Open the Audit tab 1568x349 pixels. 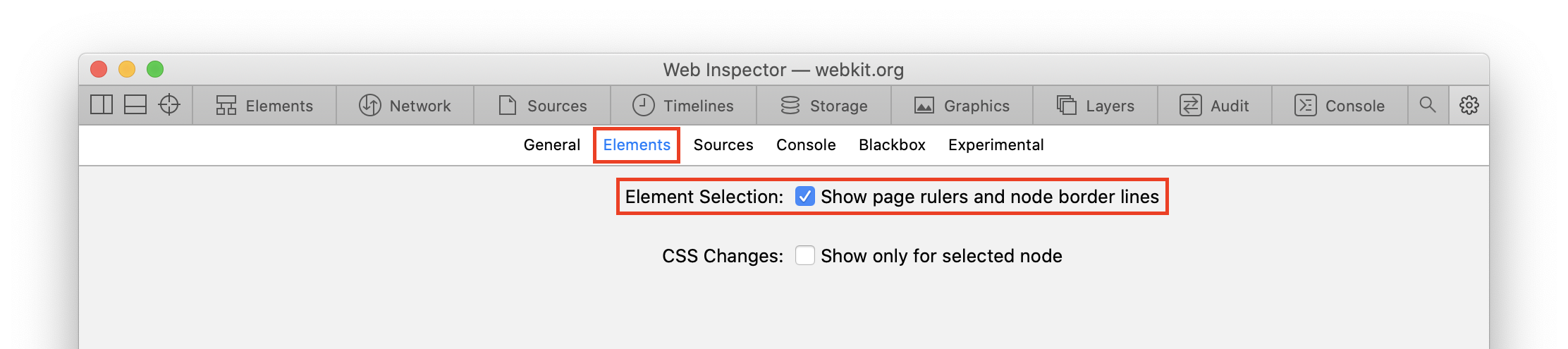click(1214, 106)
